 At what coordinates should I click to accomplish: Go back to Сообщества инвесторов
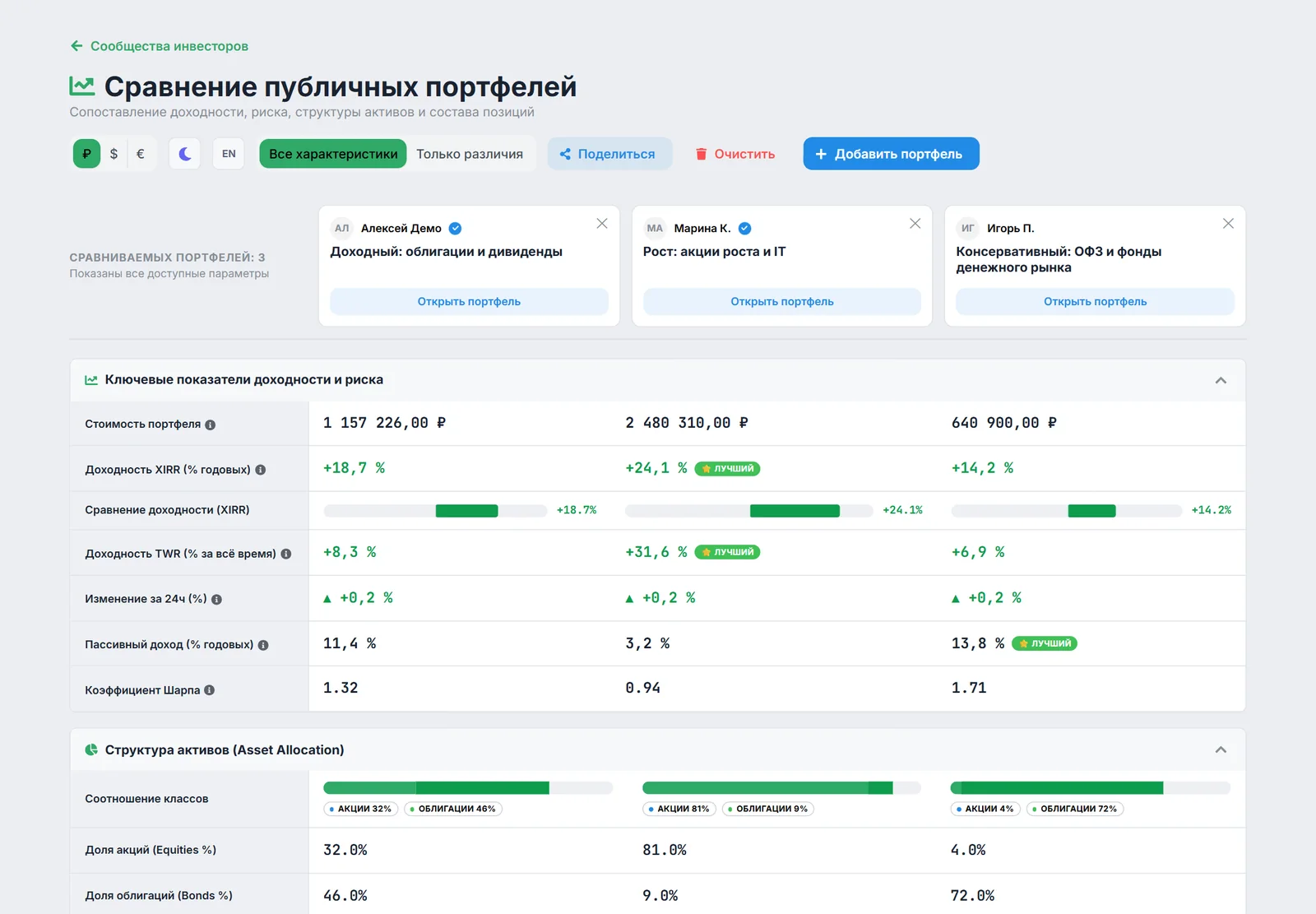pyautogui.click(x=159, y=46)
